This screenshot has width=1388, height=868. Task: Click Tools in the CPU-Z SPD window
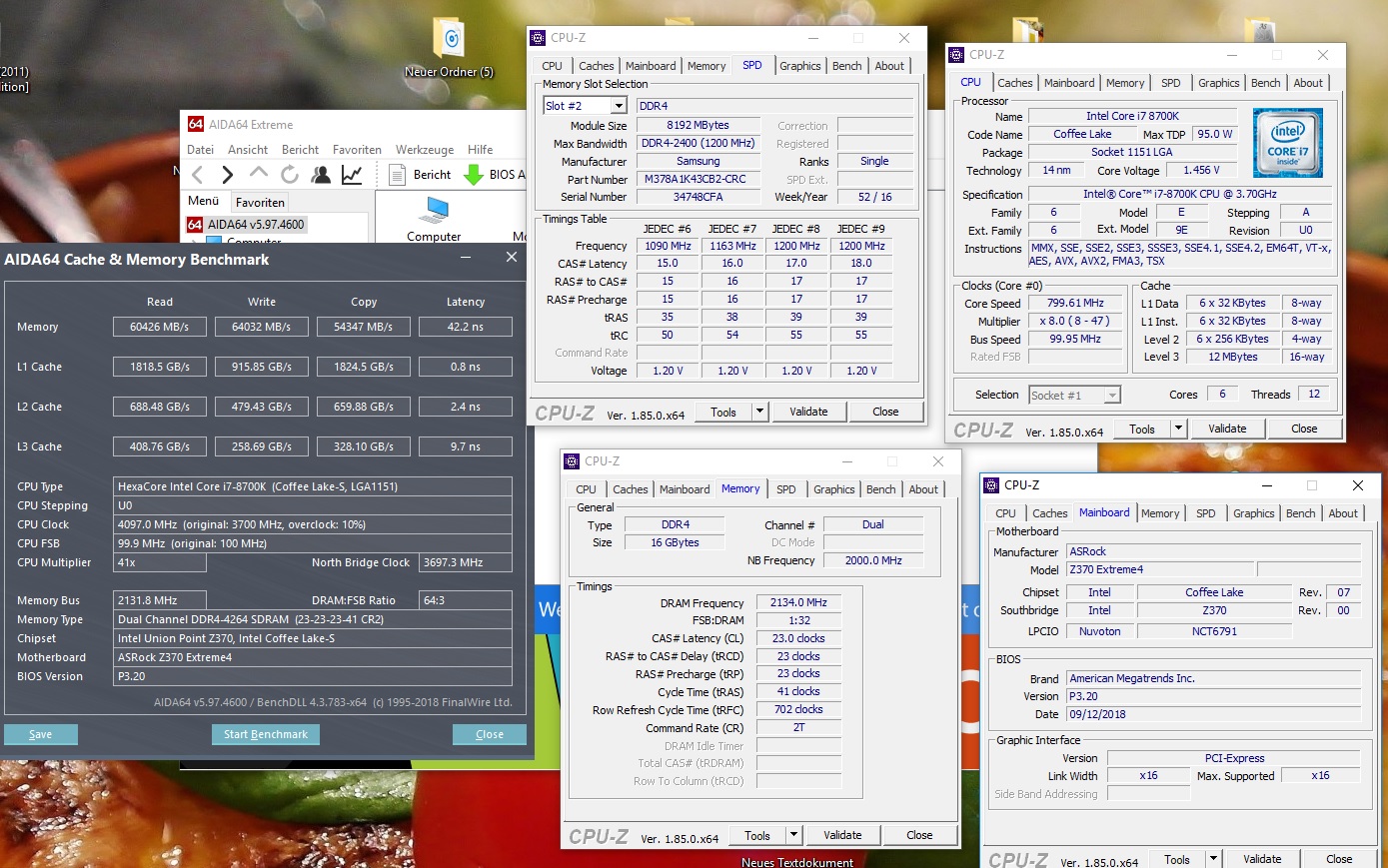723,412
